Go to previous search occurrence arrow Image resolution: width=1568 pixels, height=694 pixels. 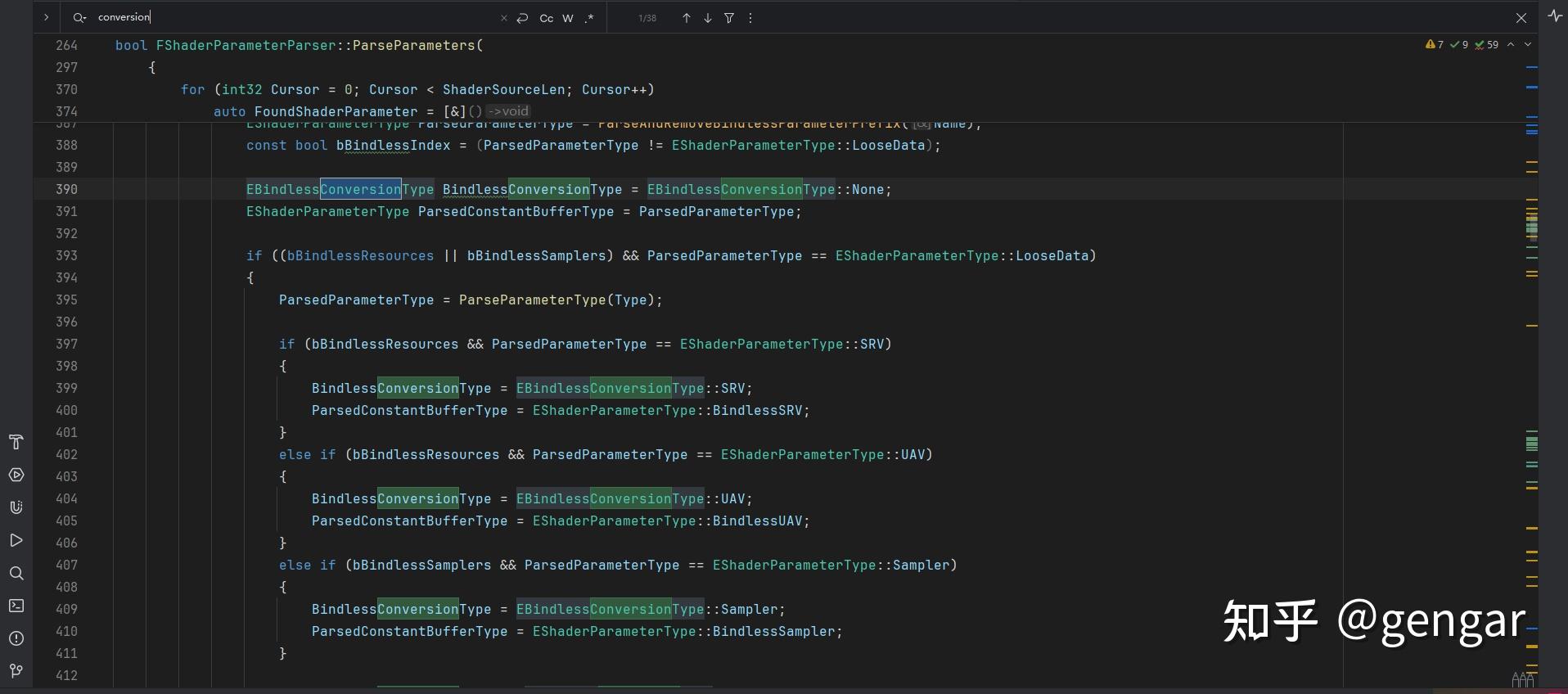coord(686,18)
